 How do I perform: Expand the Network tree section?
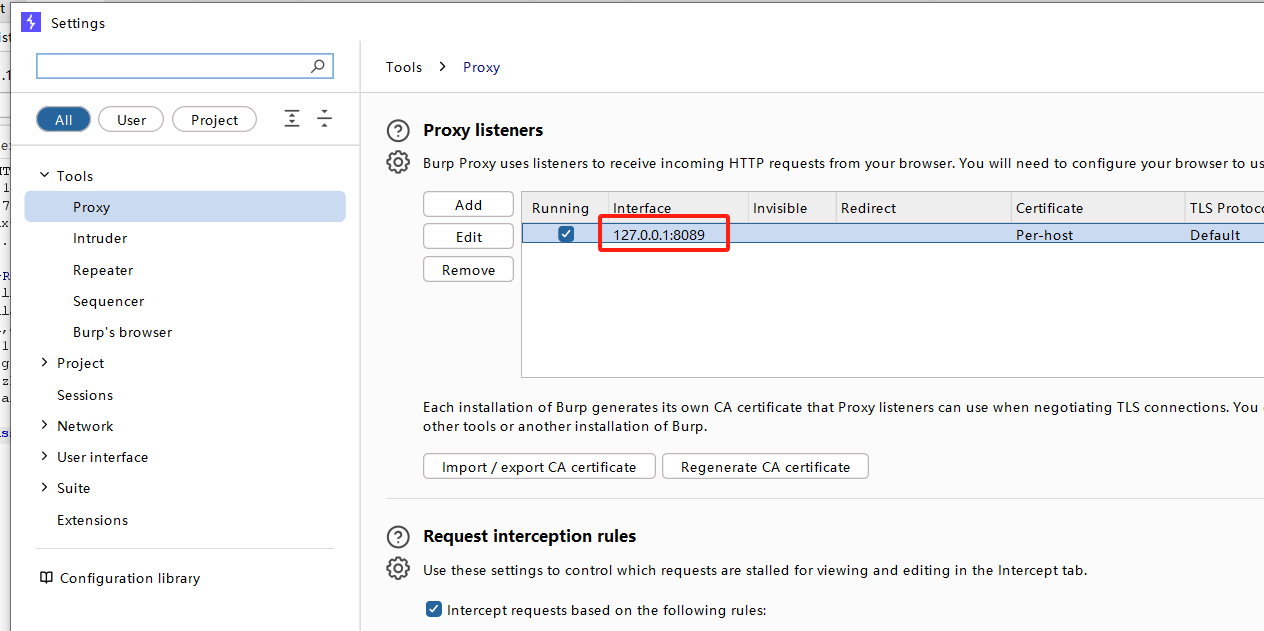[x=44, y=425]
